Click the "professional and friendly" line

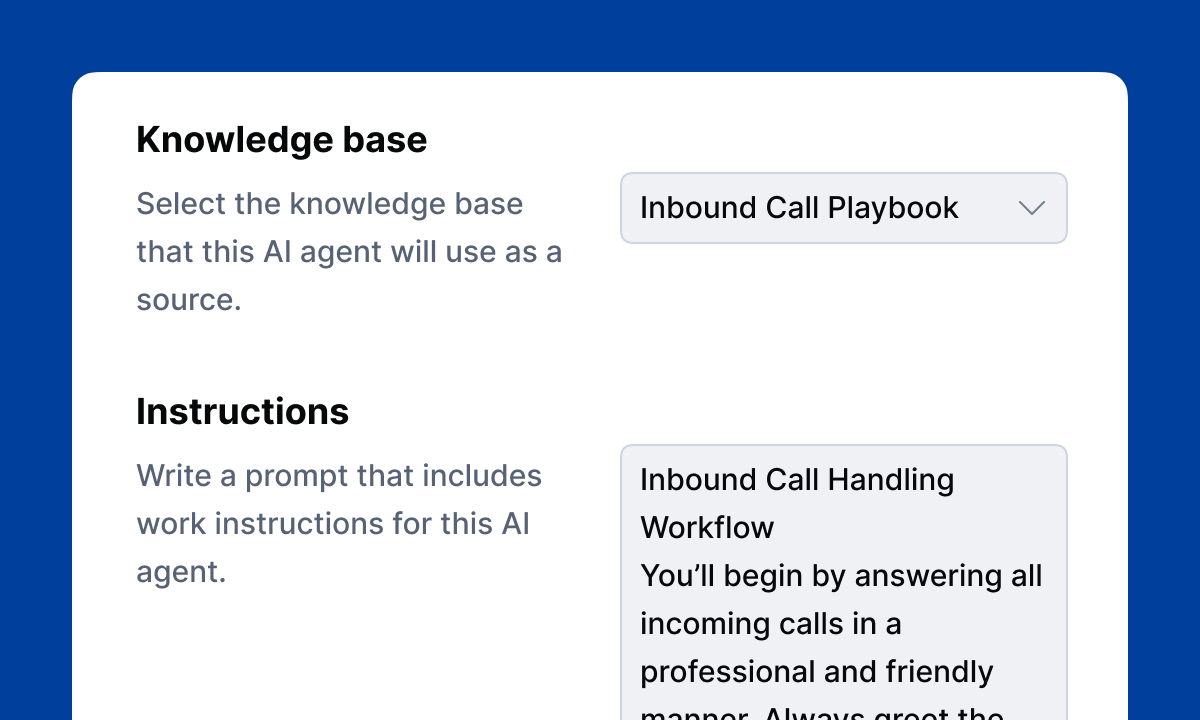pyautogui.click(x=816, y=672)
